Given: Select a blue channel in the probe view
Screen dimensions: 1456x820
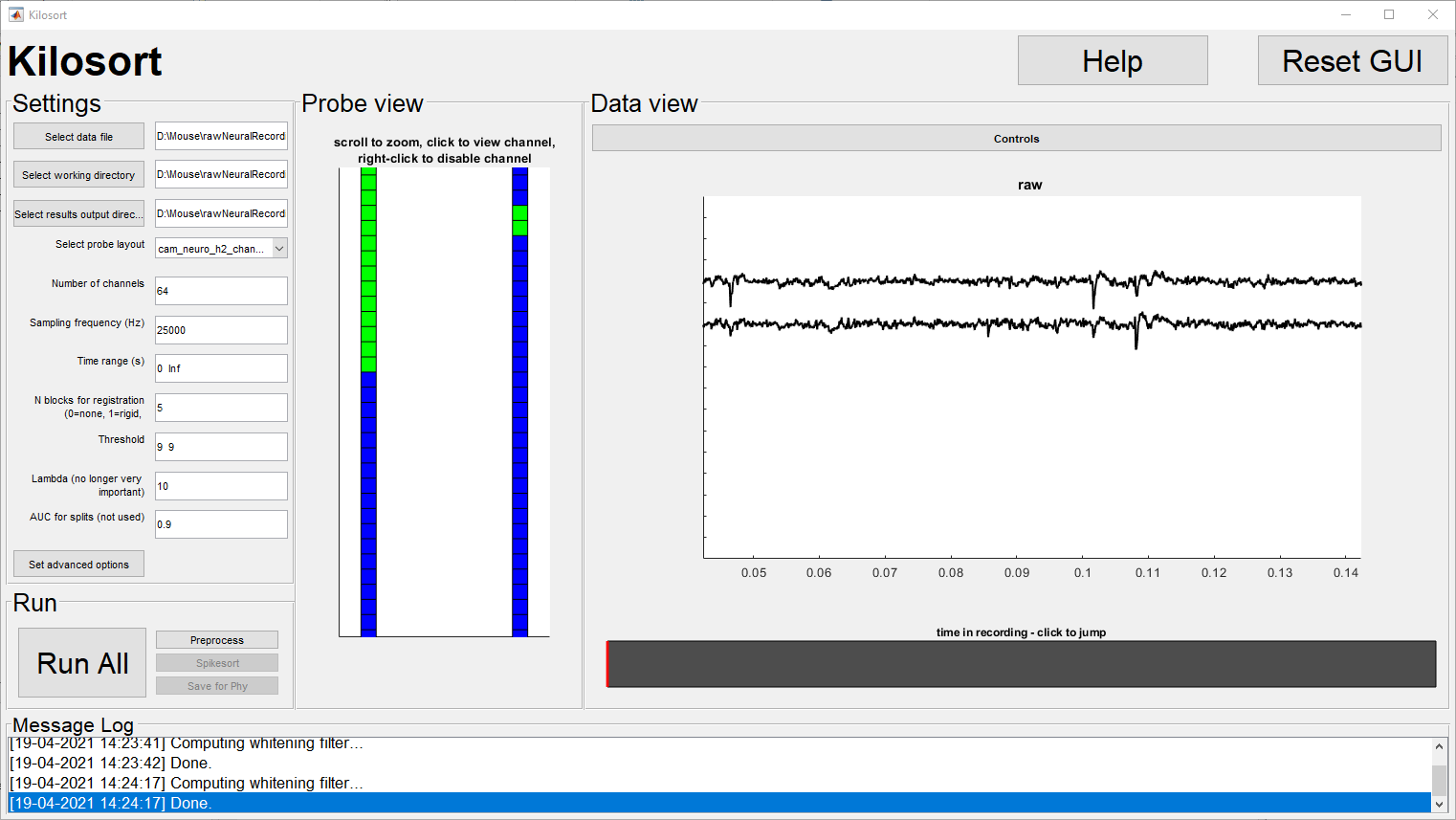Looking at the screenshot, I should pyautogui.click(x=369, y=498).
